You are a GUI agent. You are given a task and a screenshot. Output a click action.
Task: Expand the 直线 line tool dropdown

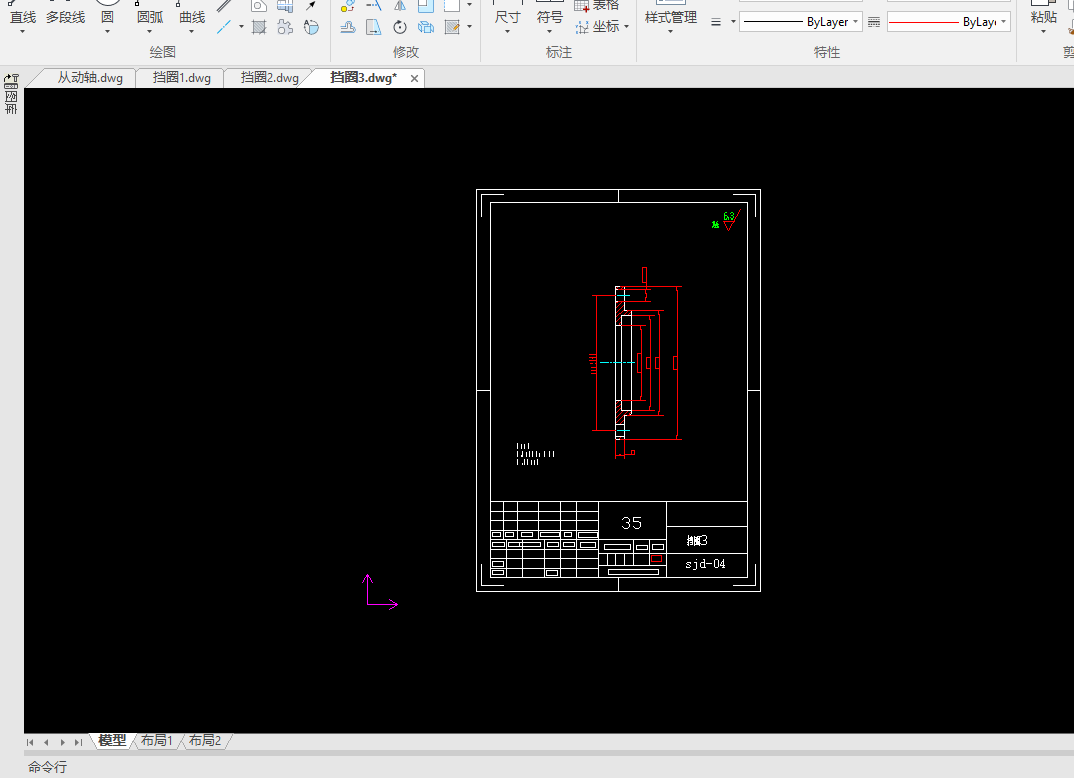coord(23,32)
